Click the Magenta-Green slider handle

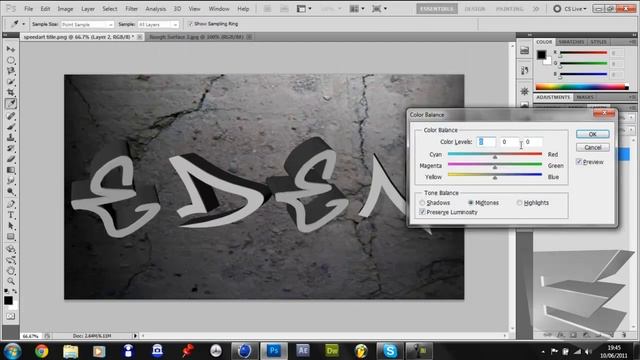click(495, 167)
